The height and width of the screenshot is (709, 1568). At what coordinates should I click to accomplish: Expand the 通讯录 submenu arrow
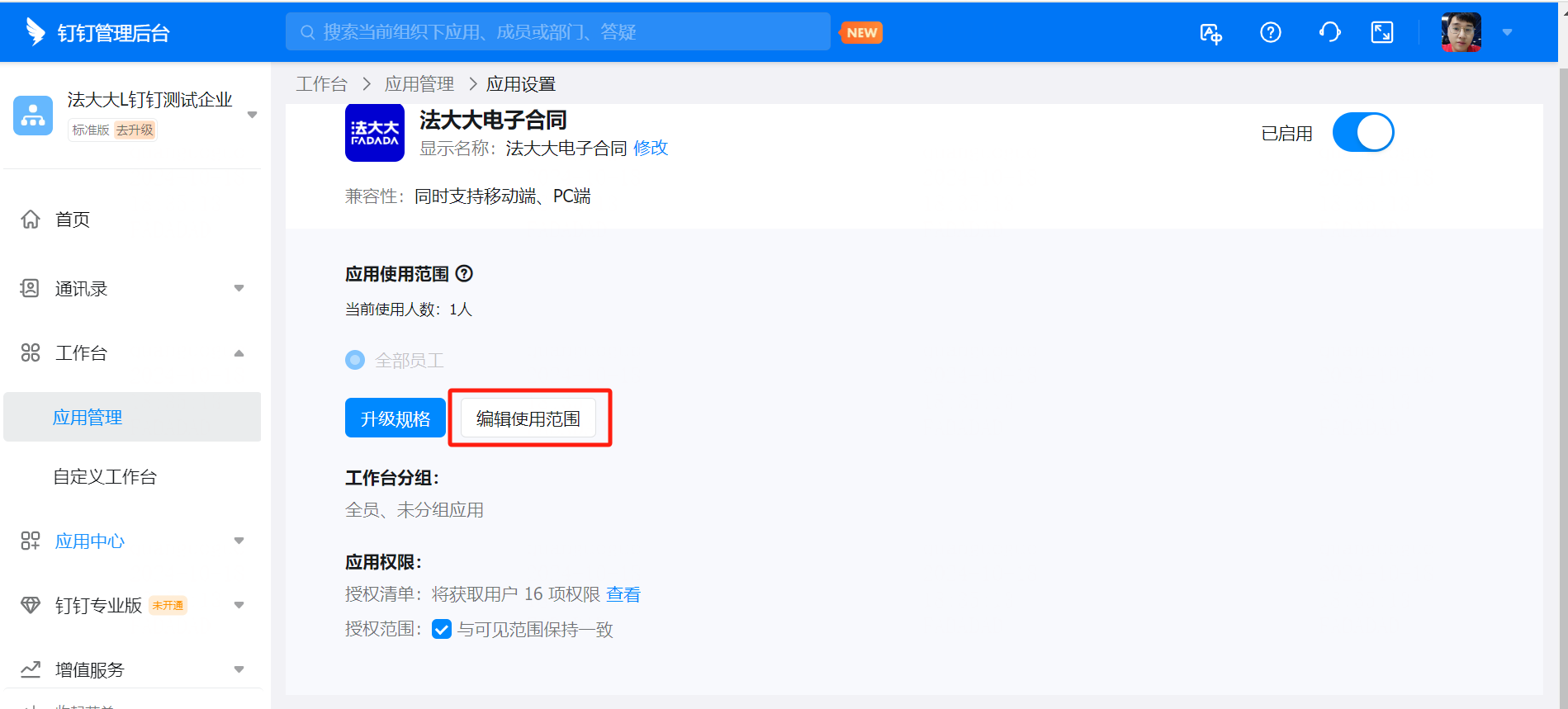[x=239, y=288]
